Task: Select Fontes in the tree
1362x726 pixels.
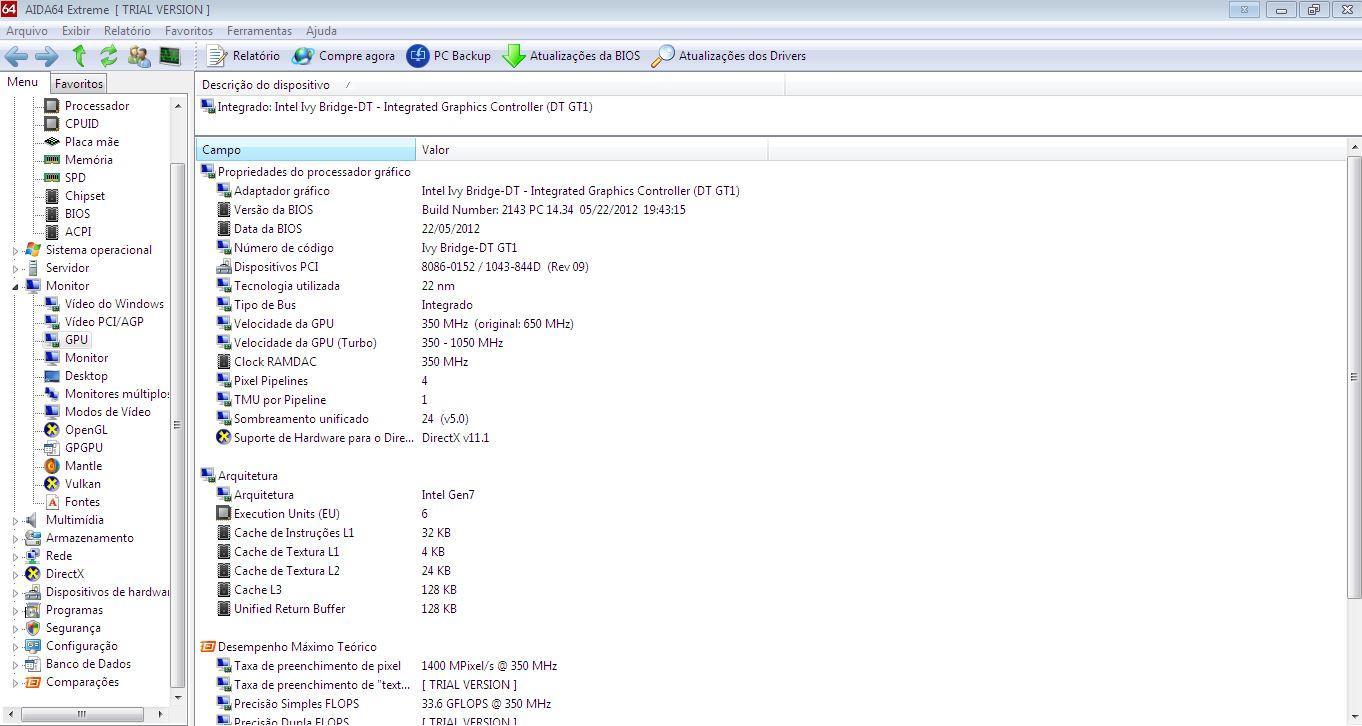Action: pyautogui.click(x=82, y=502)
